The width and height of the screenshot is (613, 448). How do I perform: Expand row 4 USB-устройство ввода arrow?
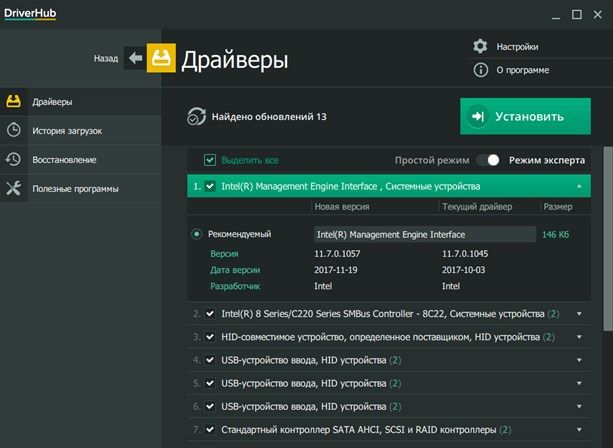(x=579, y=360)
